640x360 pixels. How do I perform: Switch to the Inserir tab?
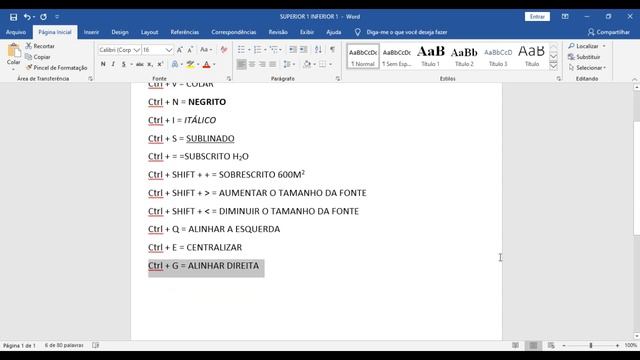coord(91,32)
